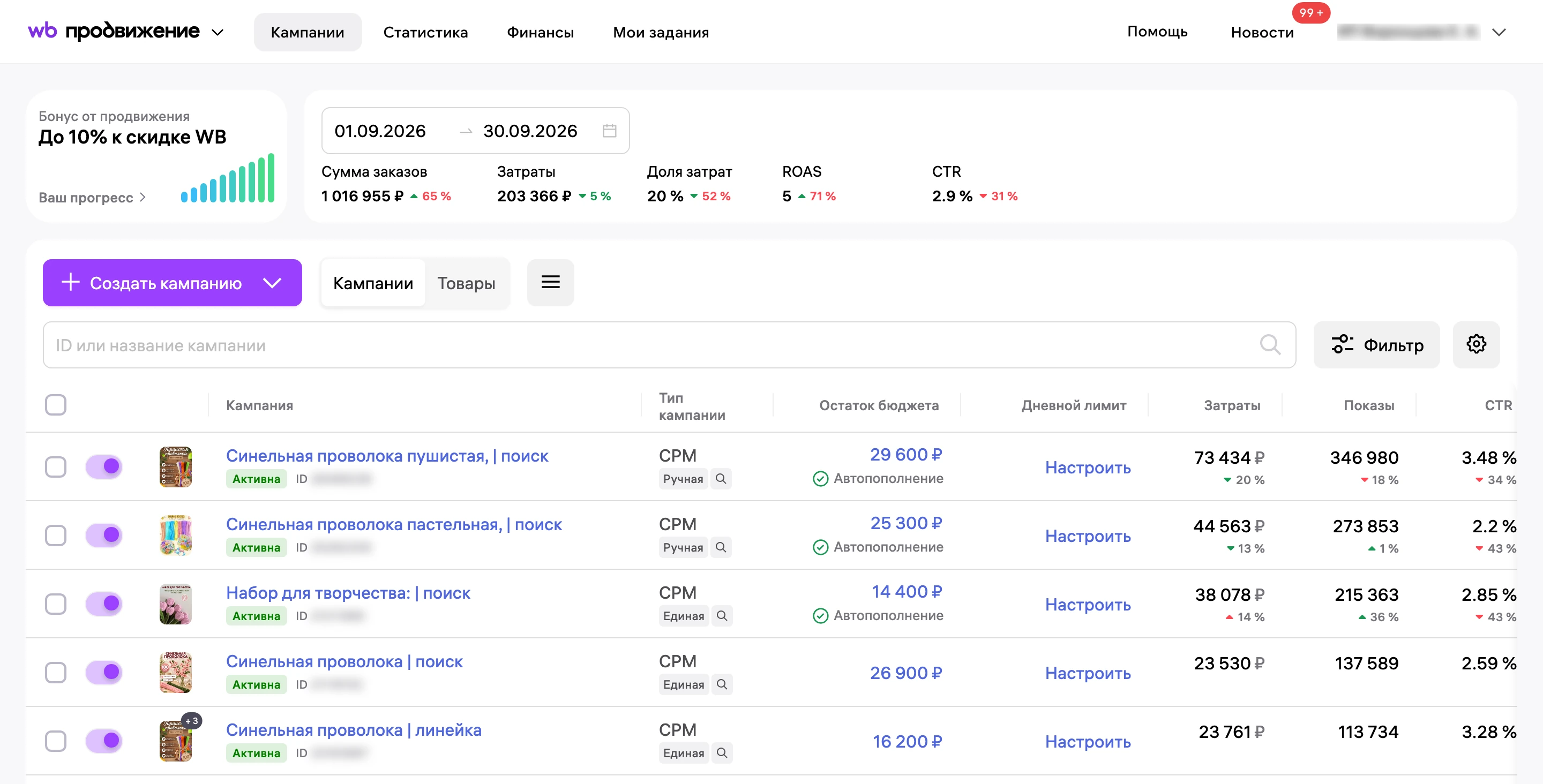The height and width of the screenshot is (784, 1543).
Task: Open the Статистика menu item
Action: click(425, 32)
